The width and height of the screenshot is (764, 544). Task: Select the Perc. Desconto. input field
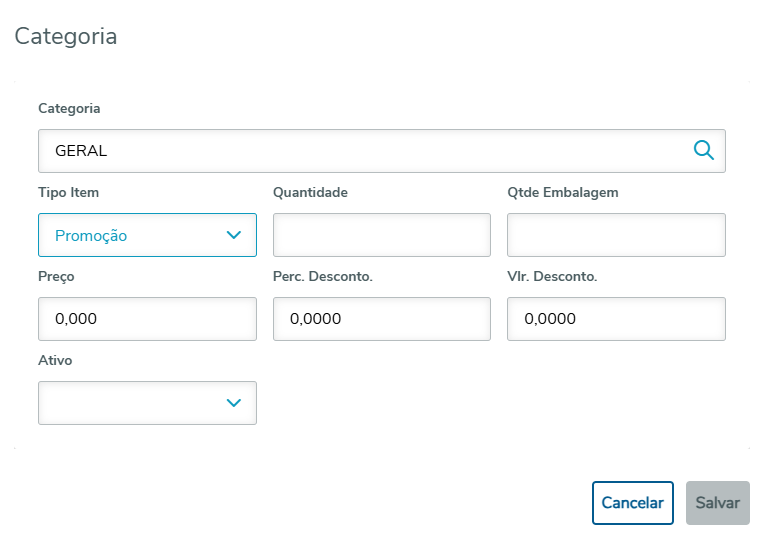pos(381,319)
